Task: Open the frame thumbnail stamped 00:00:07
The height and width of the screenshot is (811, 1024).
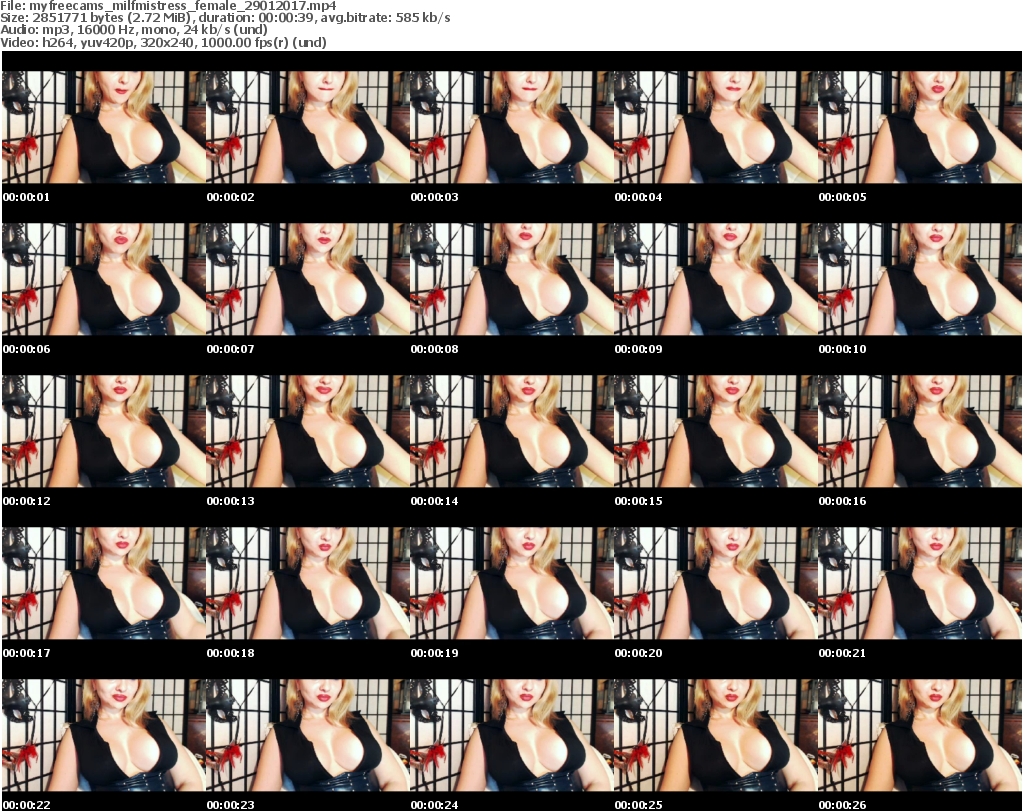Action: (x=308, y=279)
